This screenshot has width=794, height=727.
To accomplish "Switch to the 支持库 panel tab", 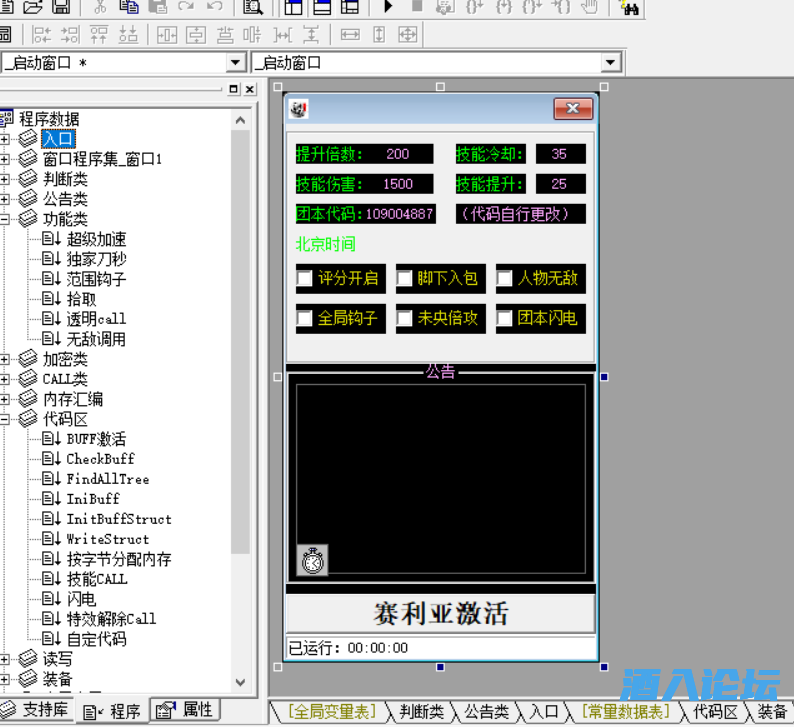I will 36,709.
